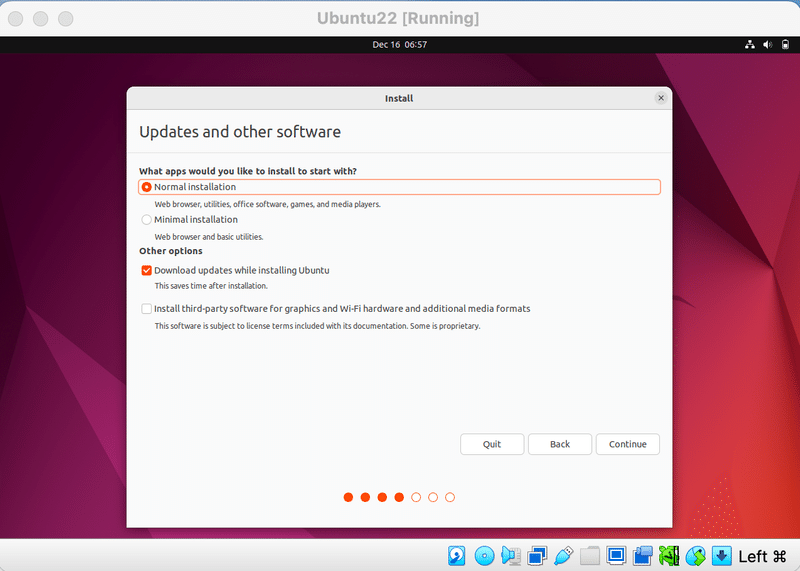Click the 'Install' dialog title bar text
800x571 pixels.
coord(399,98)
